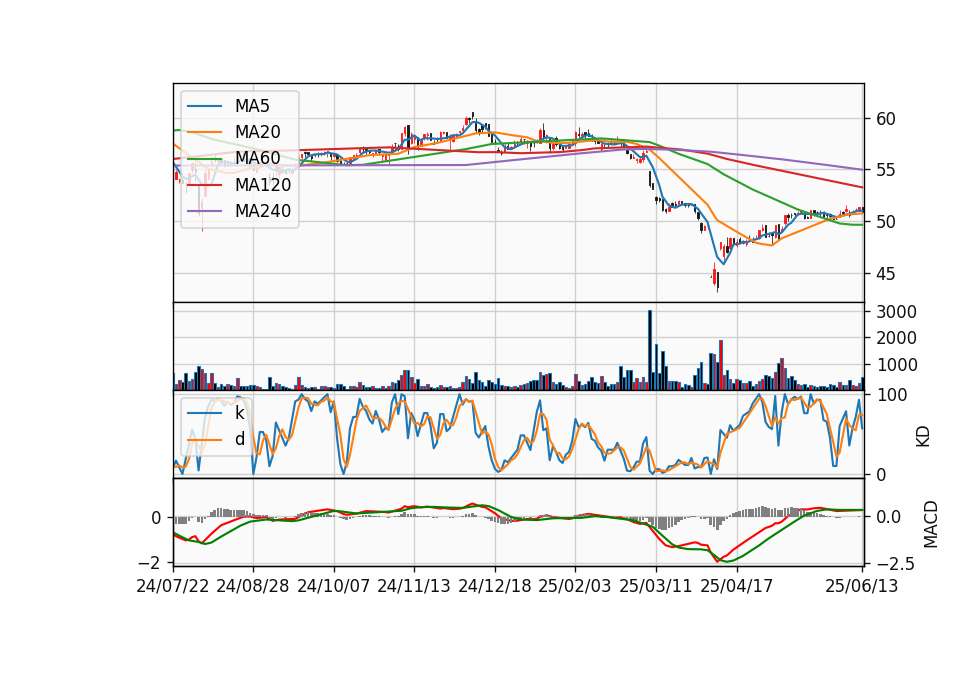The width and height of the screenshot is (960, 690).
Task: Click the price axis value 60
Action: [885, 119]
